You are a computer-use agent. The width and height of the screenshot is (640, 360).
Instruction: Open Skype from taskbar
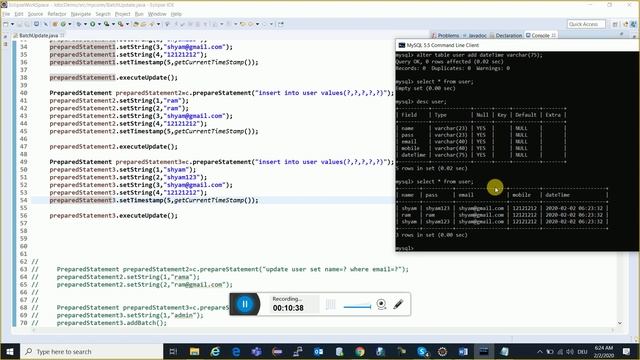(x=422, y=351)
